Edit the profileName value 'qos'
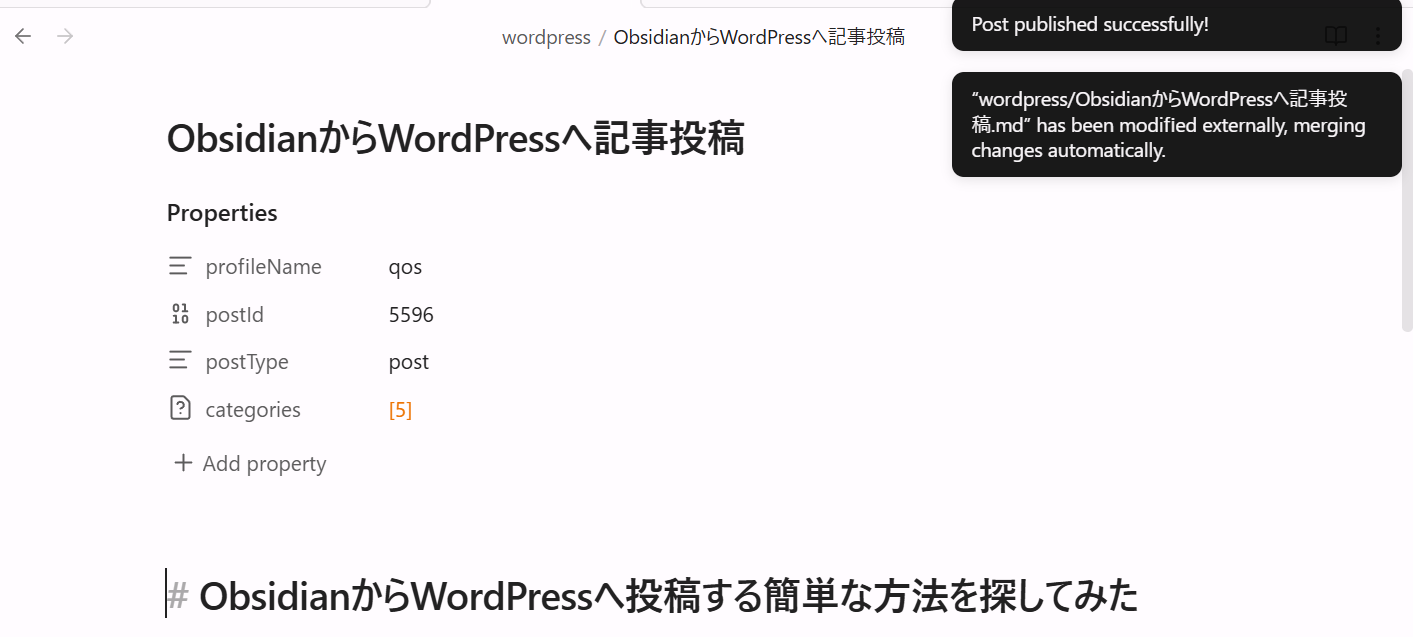The image size is (1413, 637). (x=406, y=267)
